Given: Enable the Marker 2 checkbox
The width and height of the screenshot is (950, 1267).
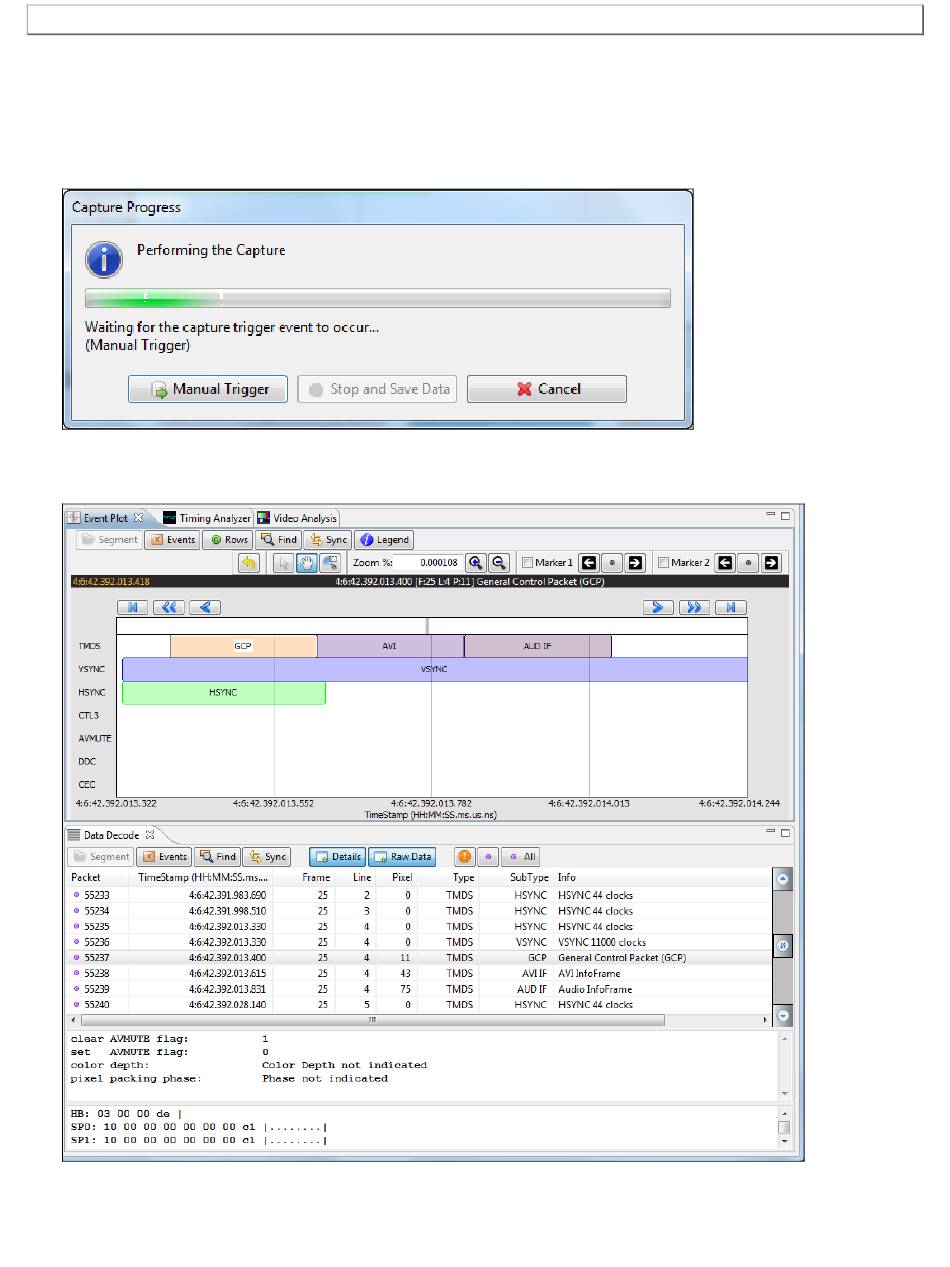Looking at the screenshot, I should tap(663, 563).
